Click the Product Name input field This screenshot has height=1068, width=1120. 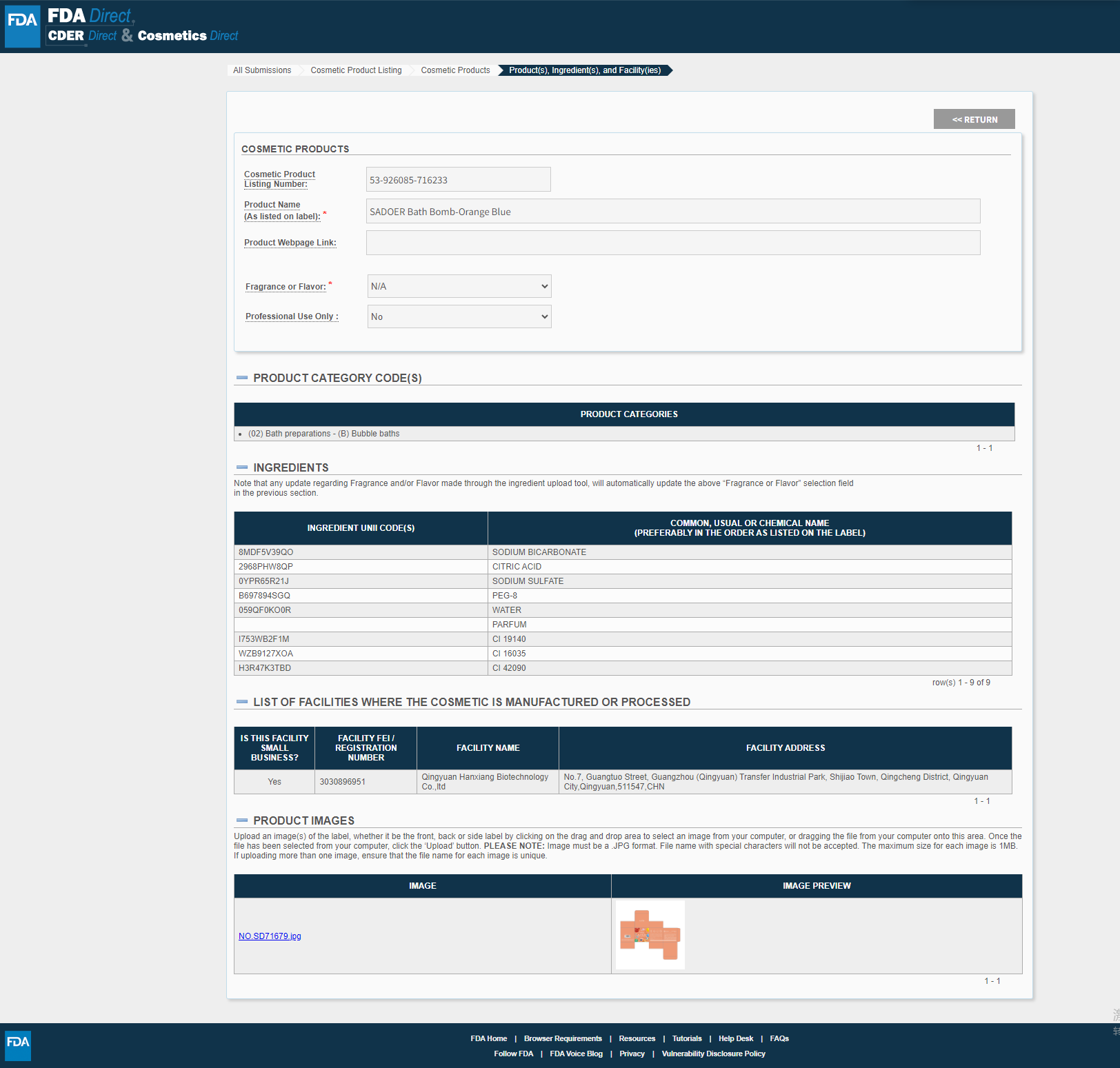pos(672,212)
